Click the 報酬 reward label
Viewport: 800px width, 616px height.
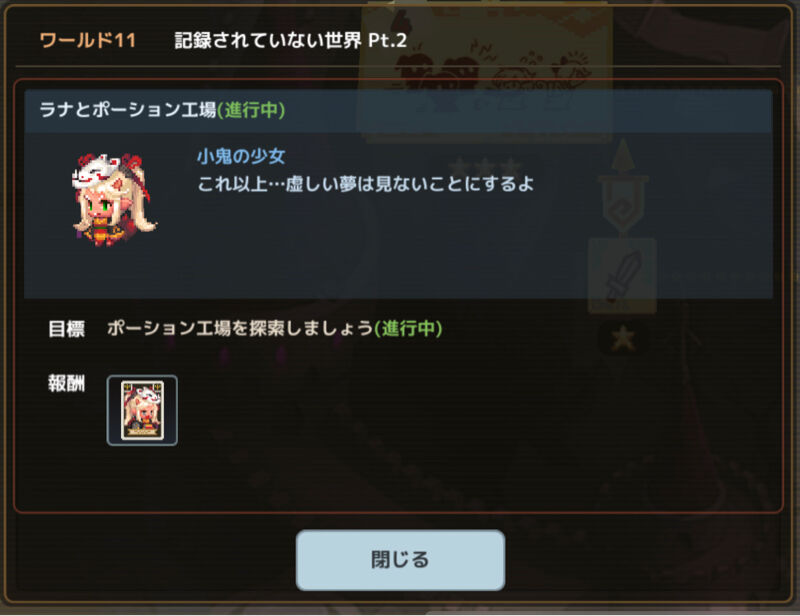66,383
